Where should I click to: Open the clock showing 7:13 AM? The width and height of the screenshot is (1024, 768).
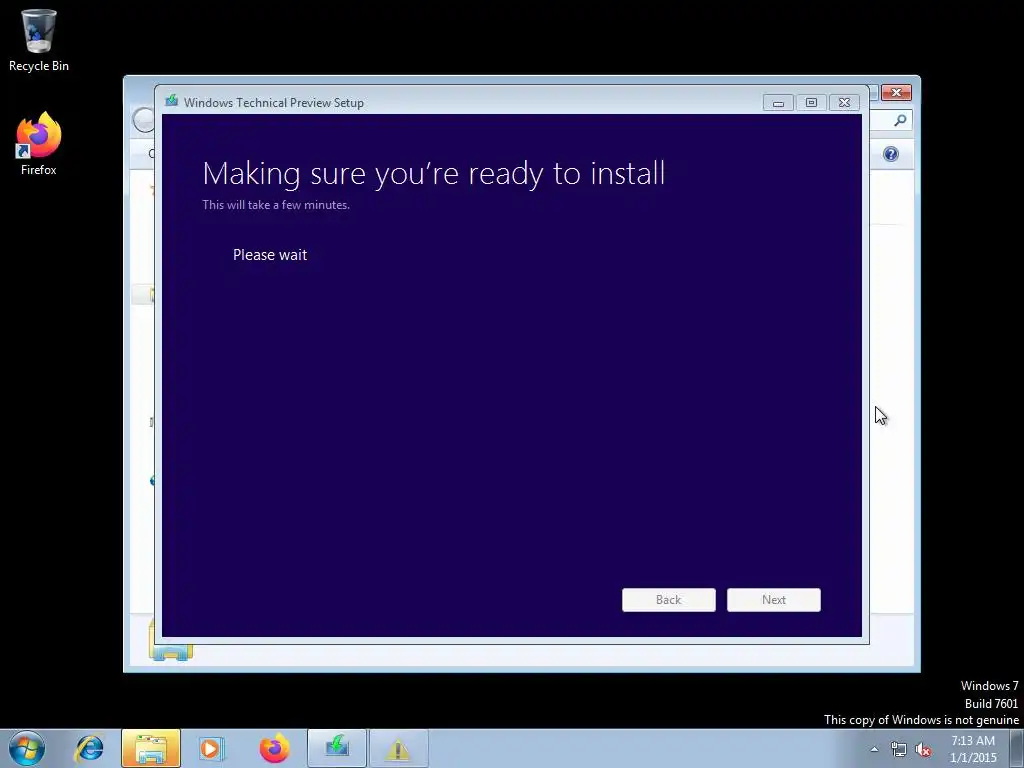973,749
